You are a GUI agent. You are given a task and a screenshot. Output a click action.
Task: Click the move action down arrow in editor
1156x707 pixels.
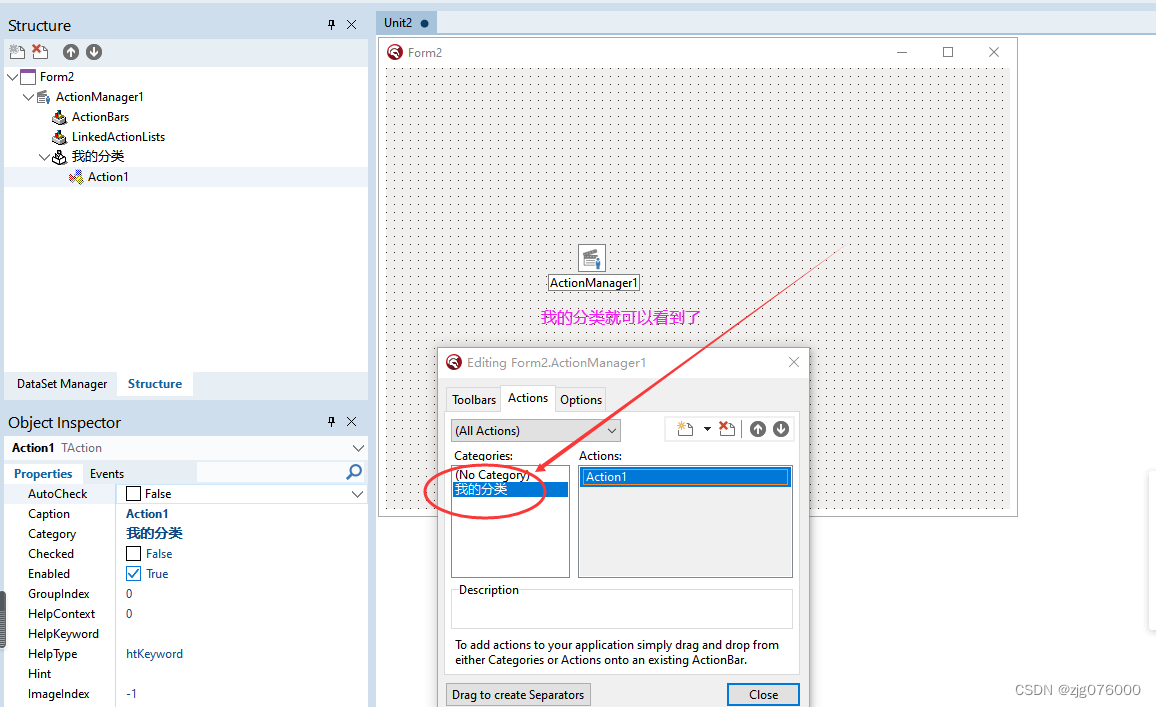780,428
